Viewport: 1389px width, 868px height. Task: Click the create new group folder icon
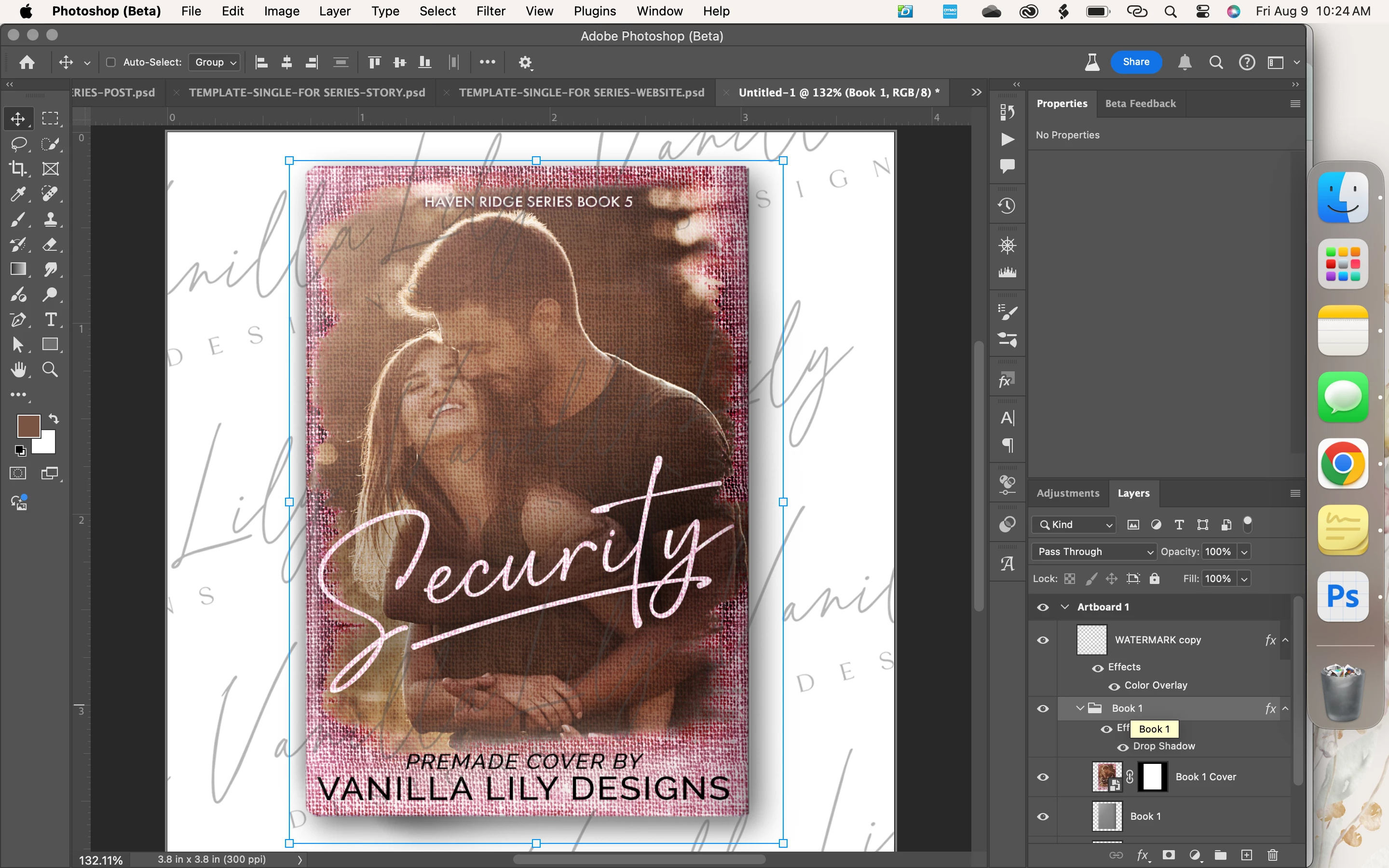click(x=1221, y=855)
